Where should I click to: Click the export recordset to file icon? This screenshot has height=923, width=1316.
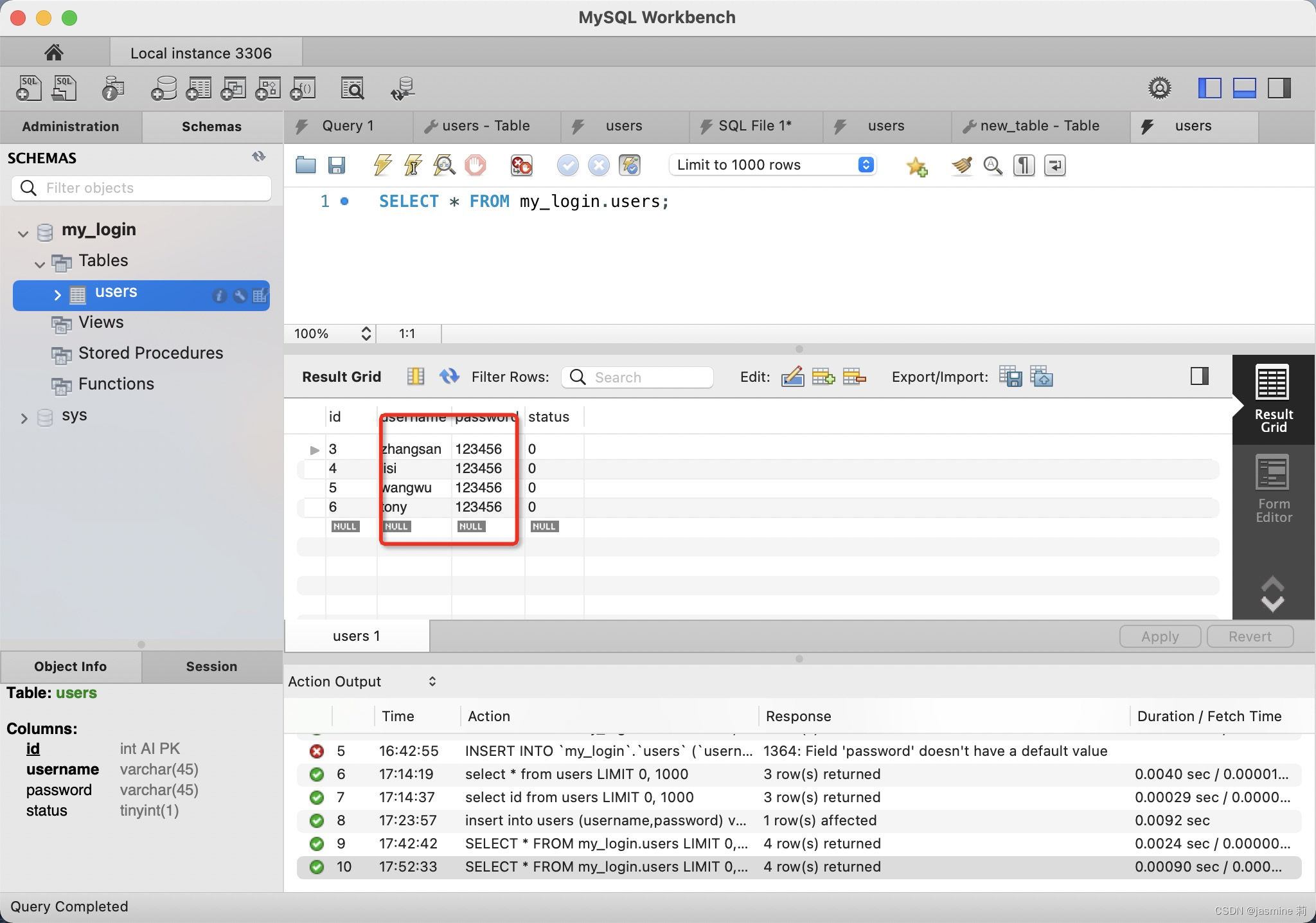tap(1010, 377)
